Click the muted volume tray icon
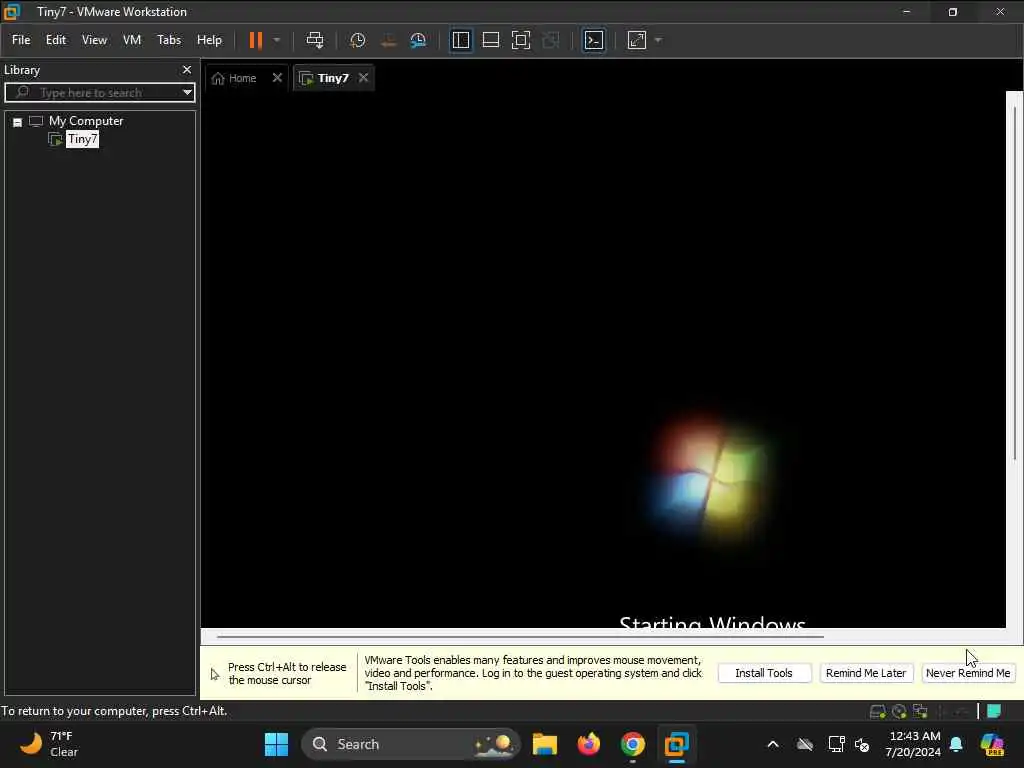1024x768 pixels. [862, 744]
